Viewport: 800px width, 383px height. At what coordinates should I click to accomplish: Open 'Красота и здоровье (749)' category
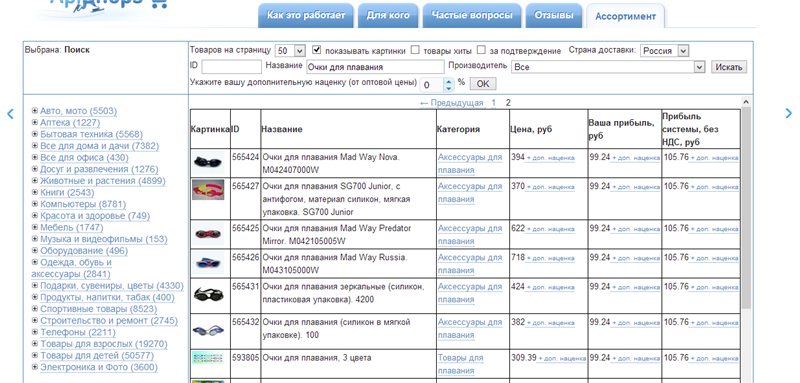click(95, 216)
